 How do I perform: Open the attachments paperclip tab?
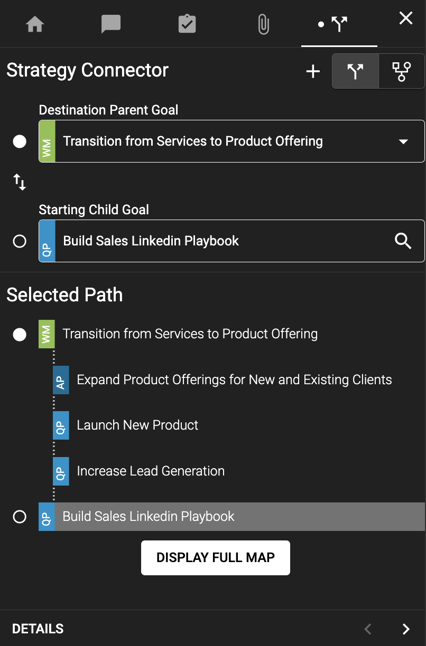tap(263, 24)
